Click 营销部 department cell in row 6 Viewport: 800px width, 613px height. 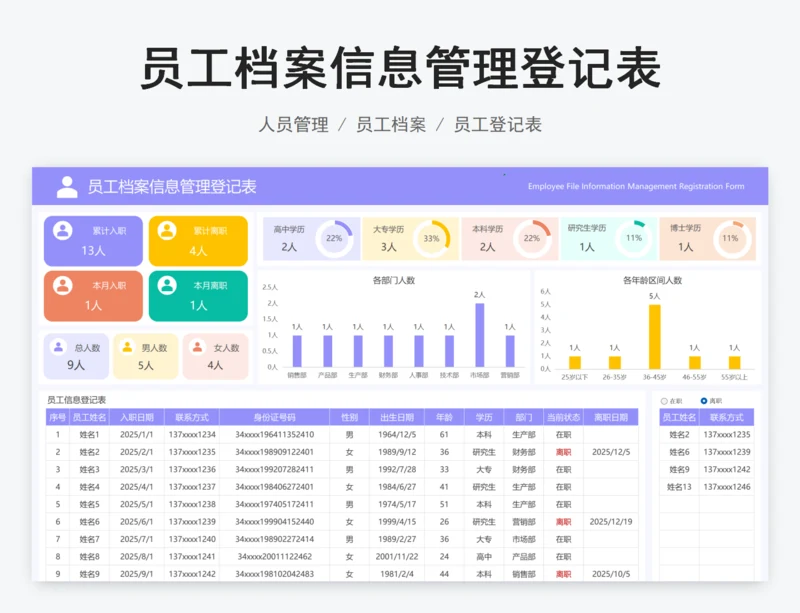(x=523, y=522)
